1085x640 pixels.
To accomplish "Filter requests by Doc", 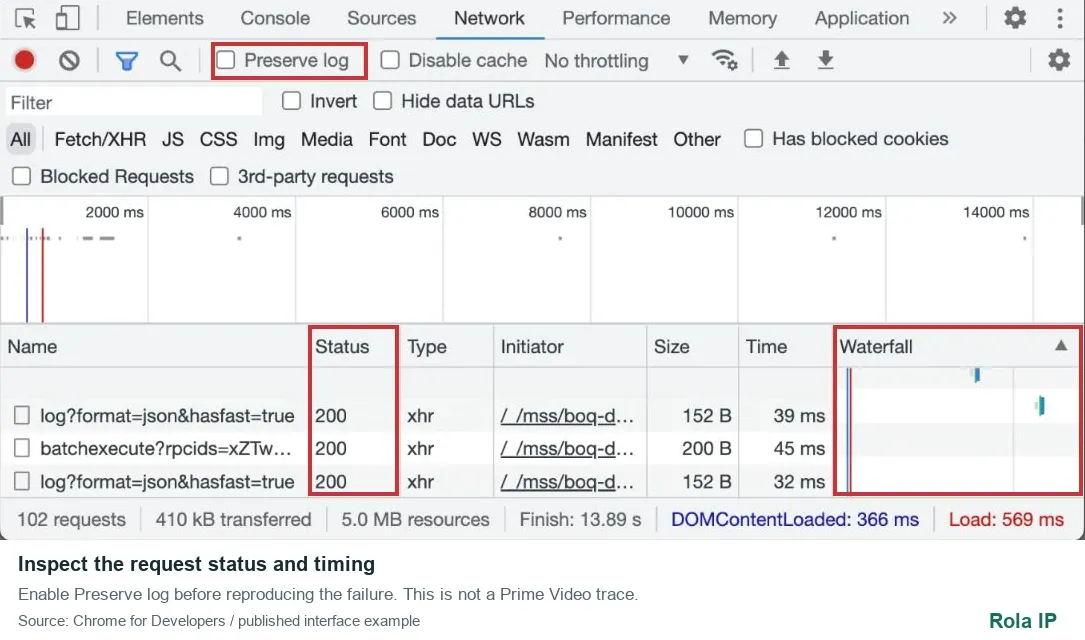I will 439,139.
